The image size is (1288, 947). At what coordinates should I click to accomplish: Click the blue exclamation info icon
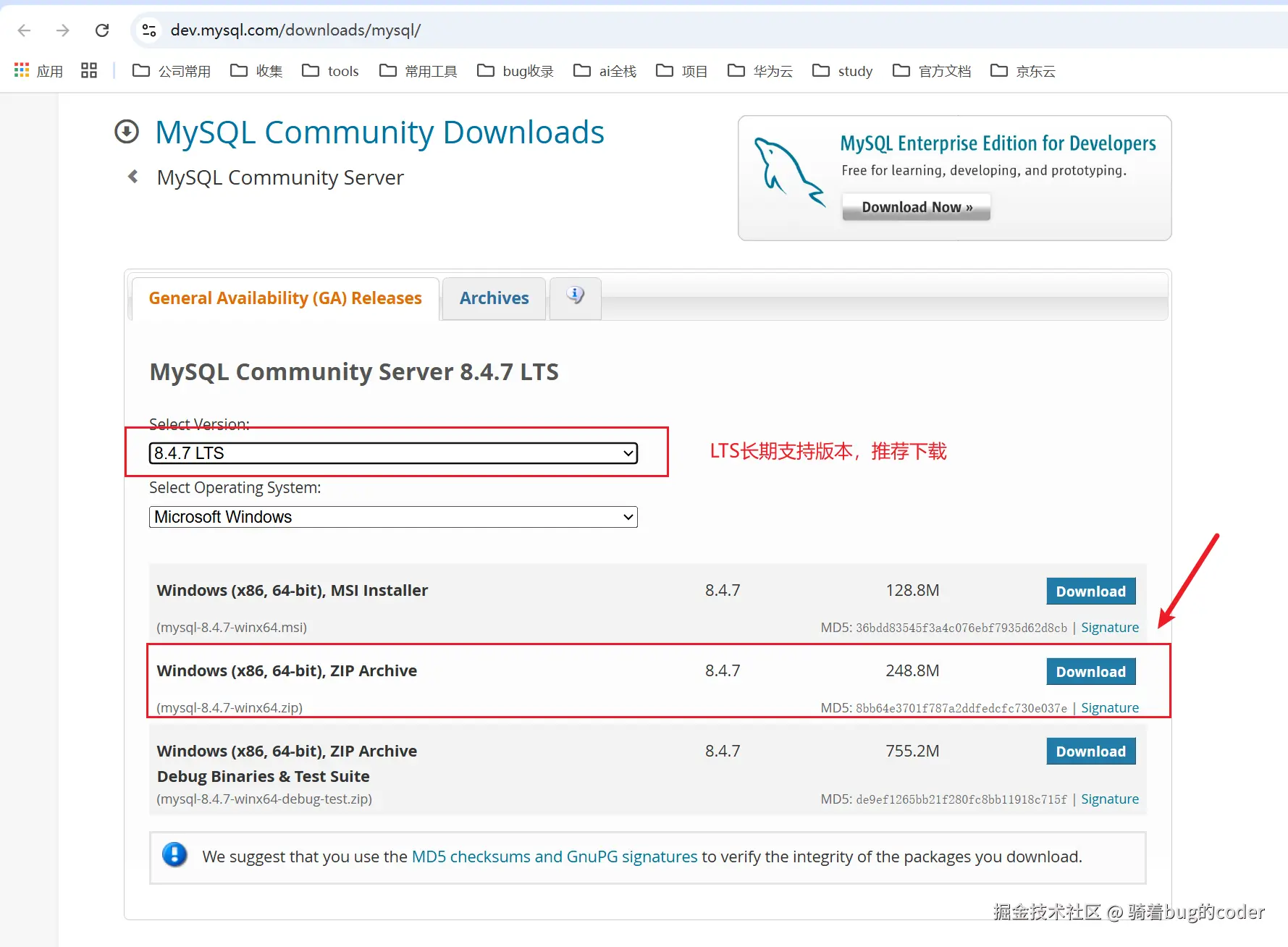point(174,855)
